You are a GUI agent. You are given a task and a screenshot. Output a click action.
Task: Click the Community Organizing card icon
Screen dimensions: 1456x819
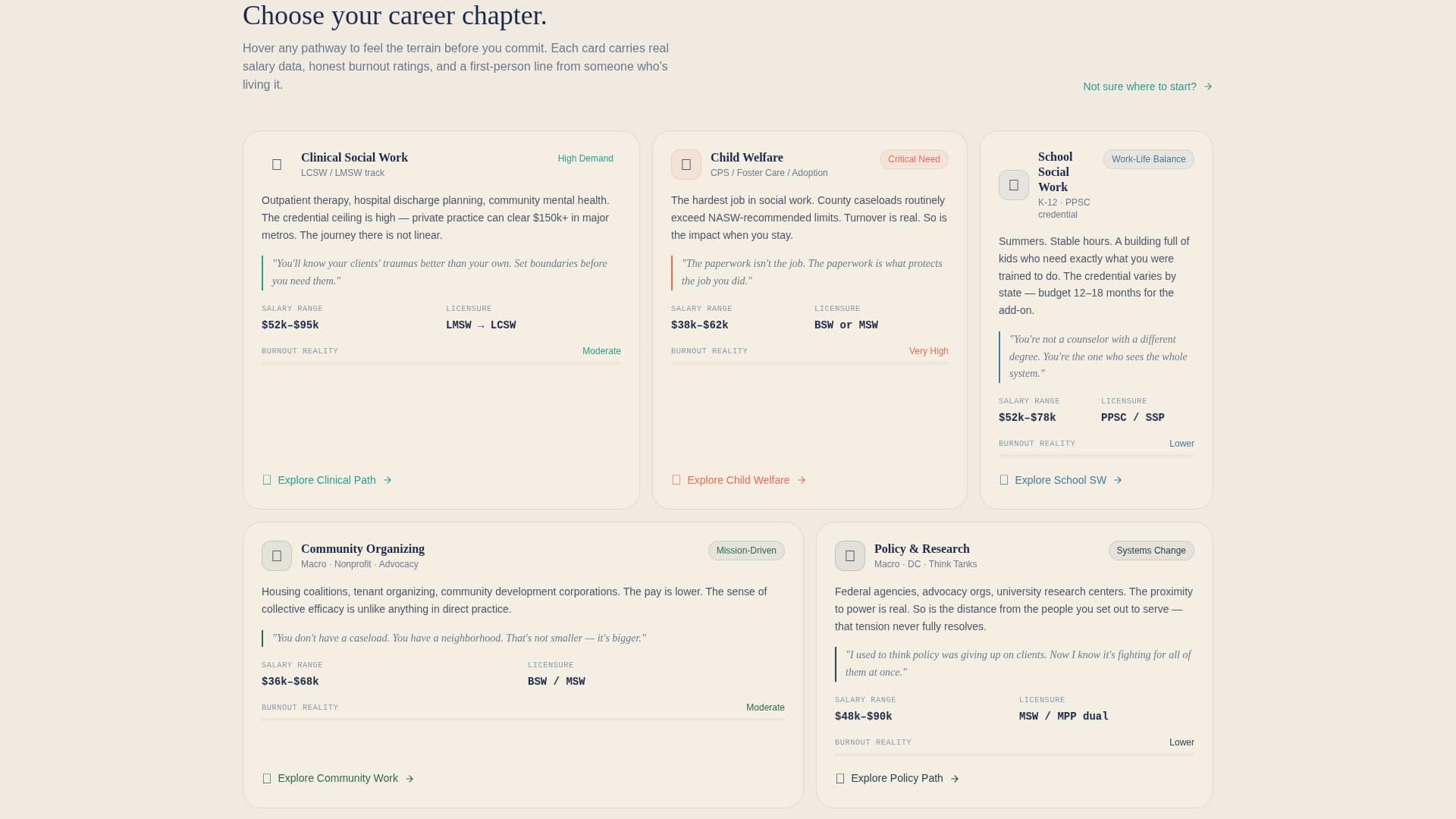coord(276,555)
